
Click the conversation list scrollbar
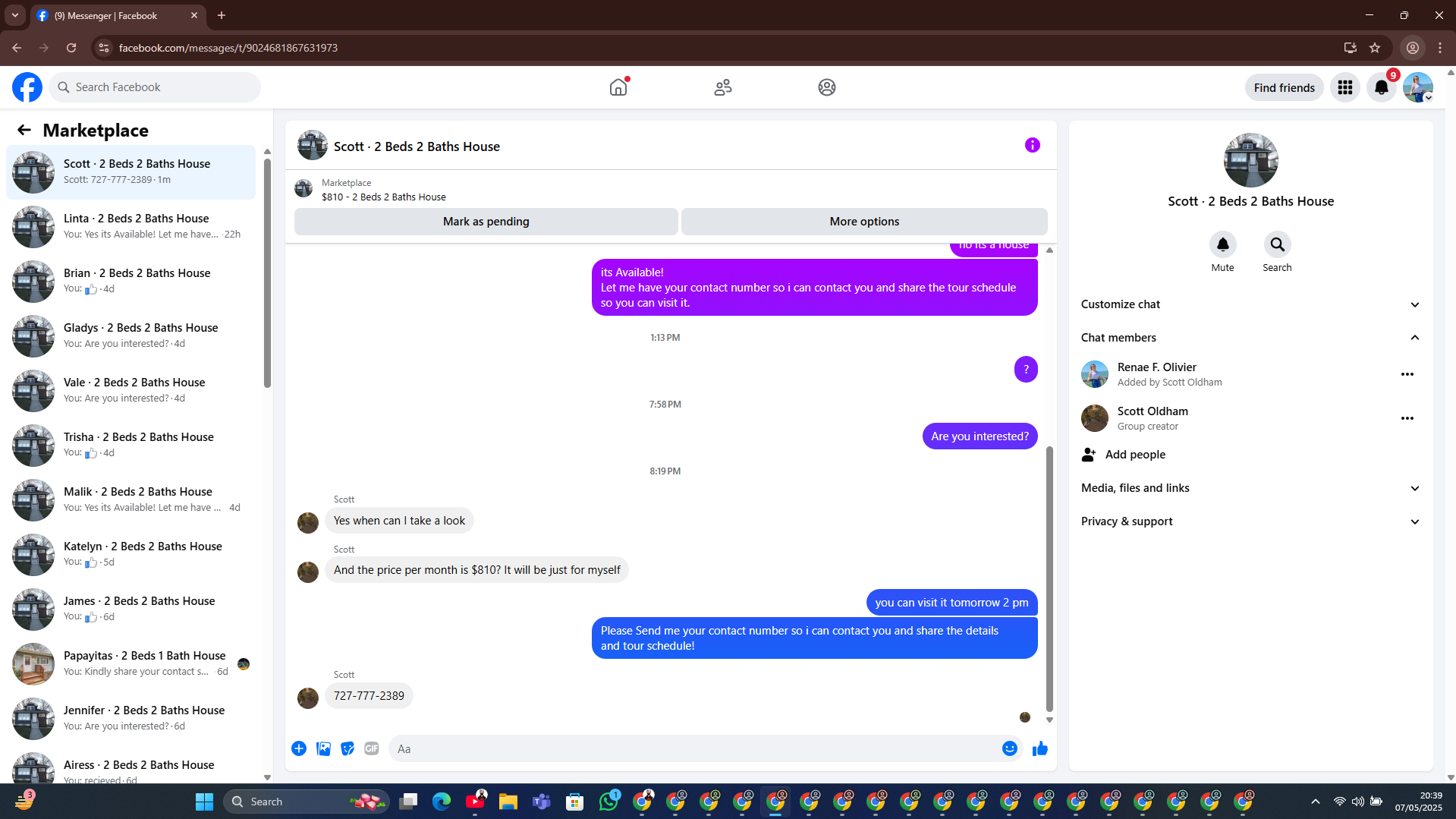267,273
